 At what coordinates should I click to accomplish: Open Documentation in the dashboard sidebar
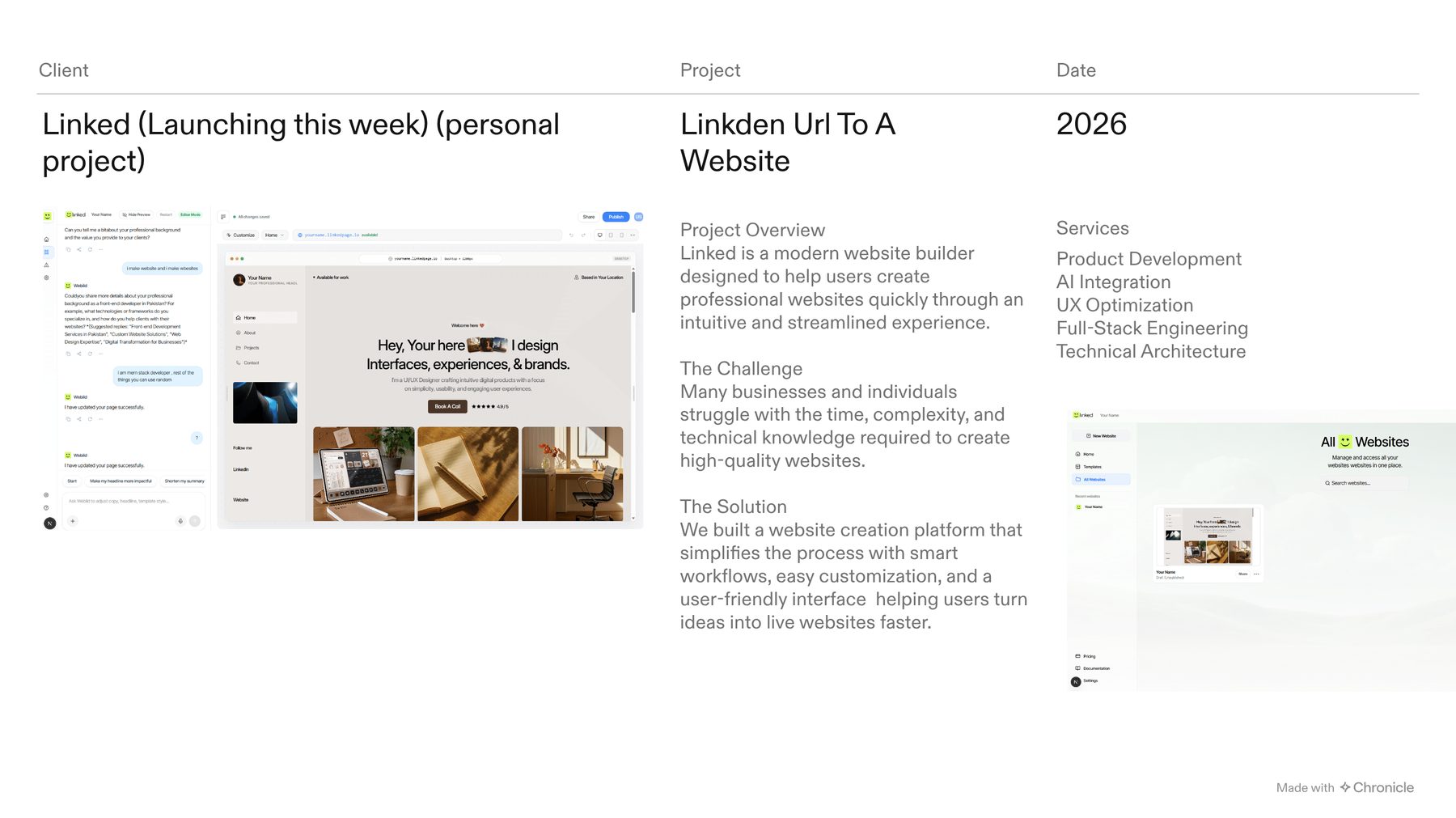pyautogui.click(x=1093, y=668)
